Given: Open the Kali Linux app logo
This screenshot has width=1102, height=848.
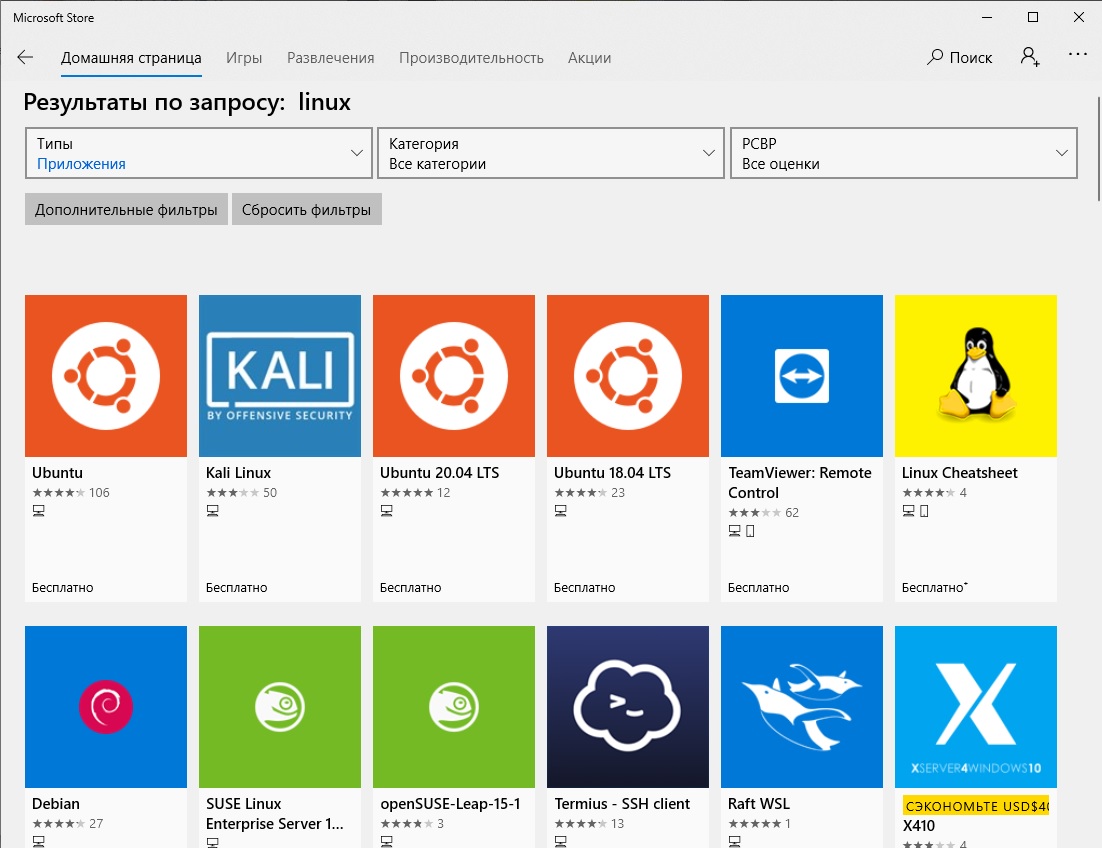Looking at the screenshot, I should click(x=280, y=376).
